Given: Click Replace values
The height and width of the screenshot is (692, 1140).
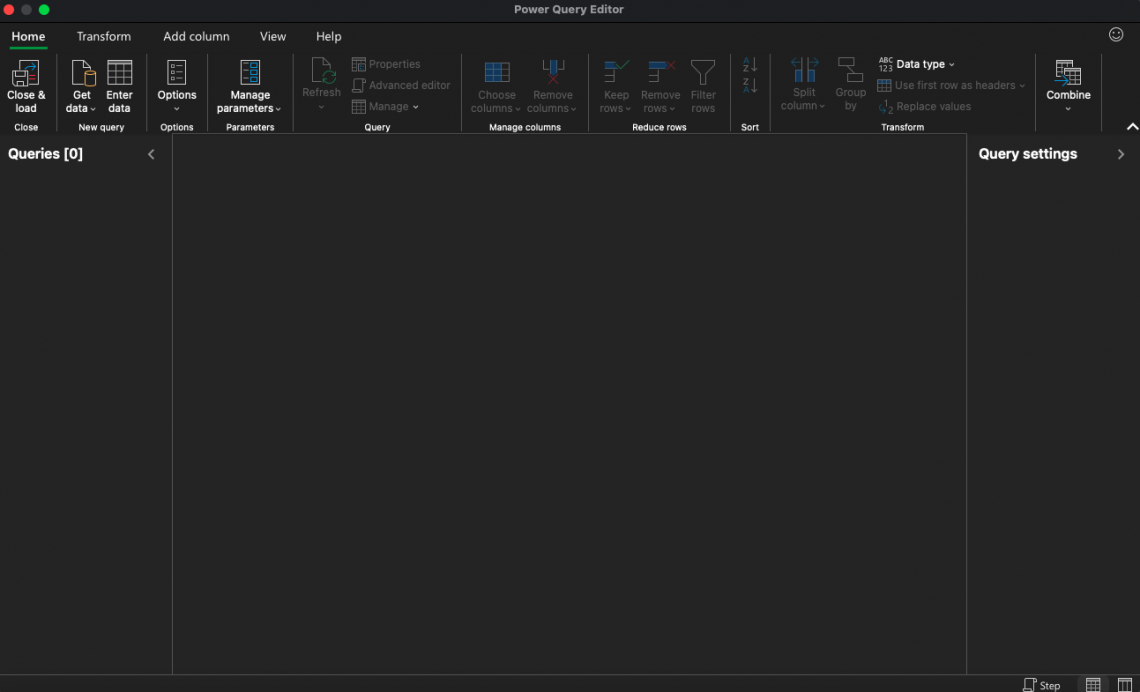Looking at the screenshot, I should coord(925,106).
